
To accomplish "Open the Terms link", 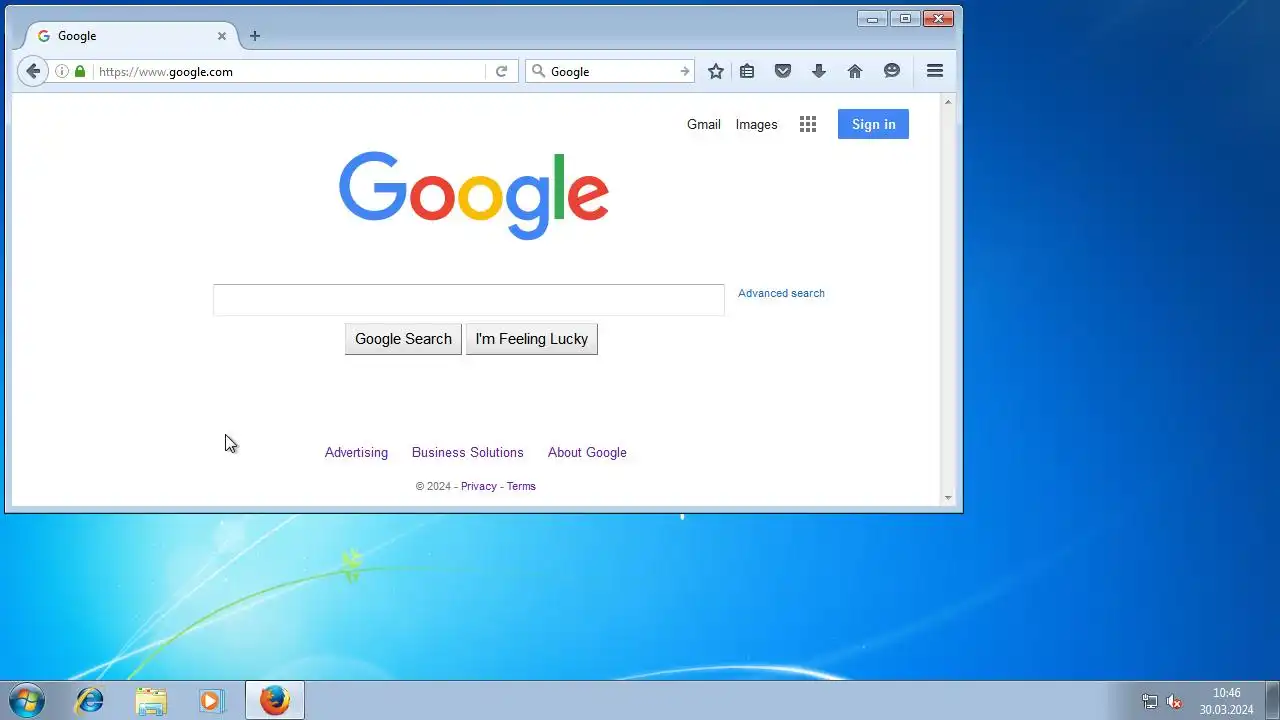I will pos(521,486).
